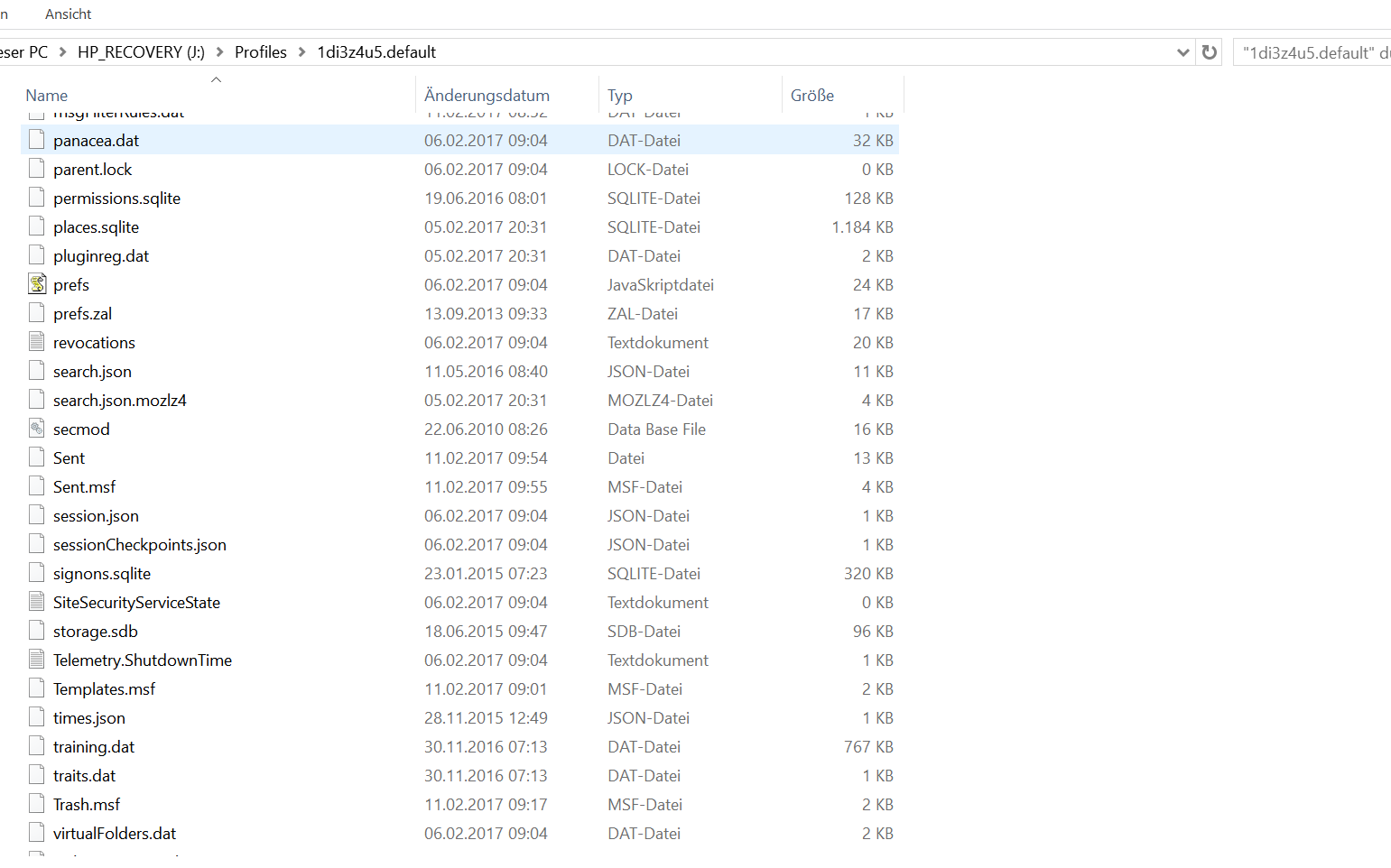Click the type label Data Base File
This screenshot has width=1391, height=868.
pyautogui.click(x=656, y=429)
